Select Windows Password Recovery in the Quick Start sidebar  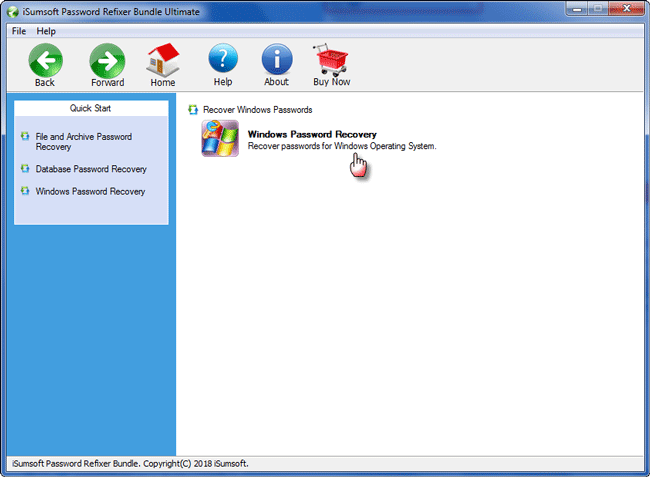pos(90,191)
